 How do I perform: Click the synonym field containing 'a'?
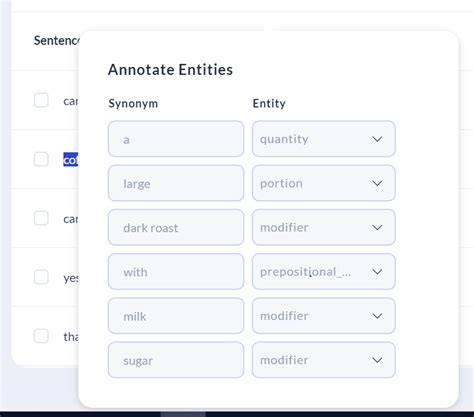coord(176,139)
